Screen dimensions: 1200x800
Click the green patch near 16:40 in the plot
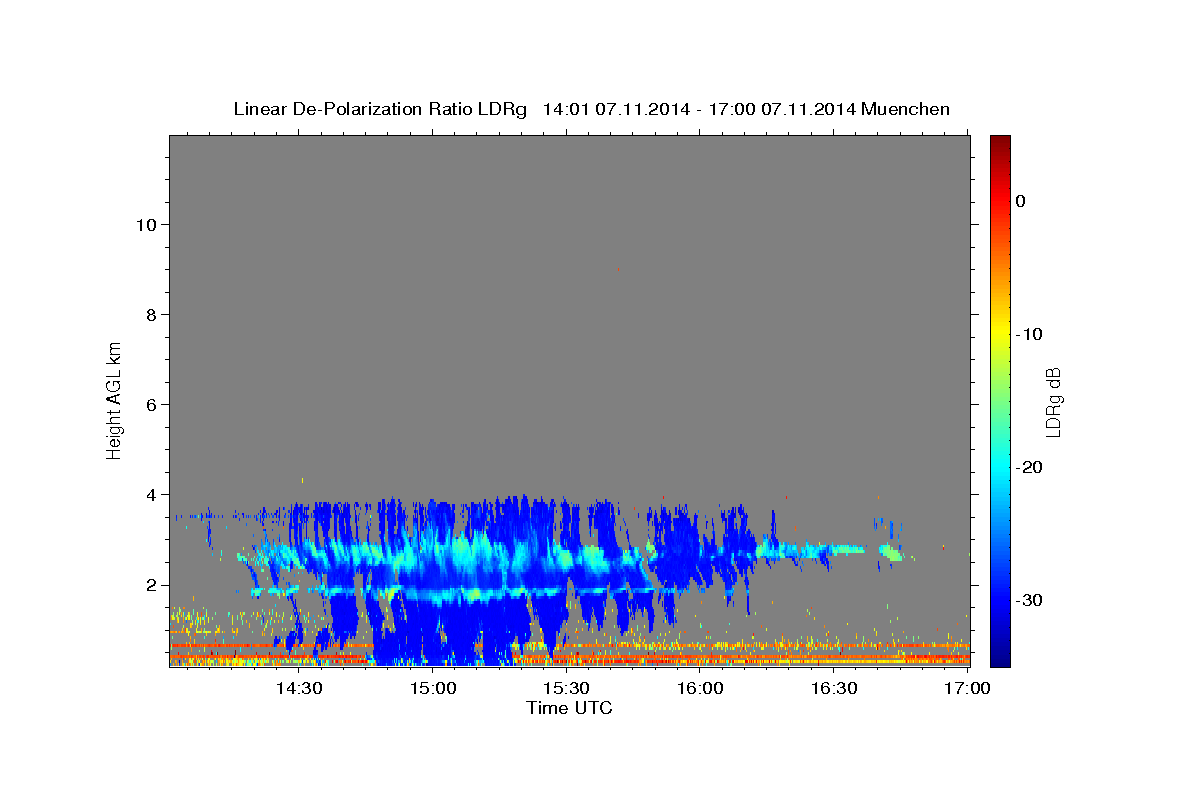coord(890,551)
